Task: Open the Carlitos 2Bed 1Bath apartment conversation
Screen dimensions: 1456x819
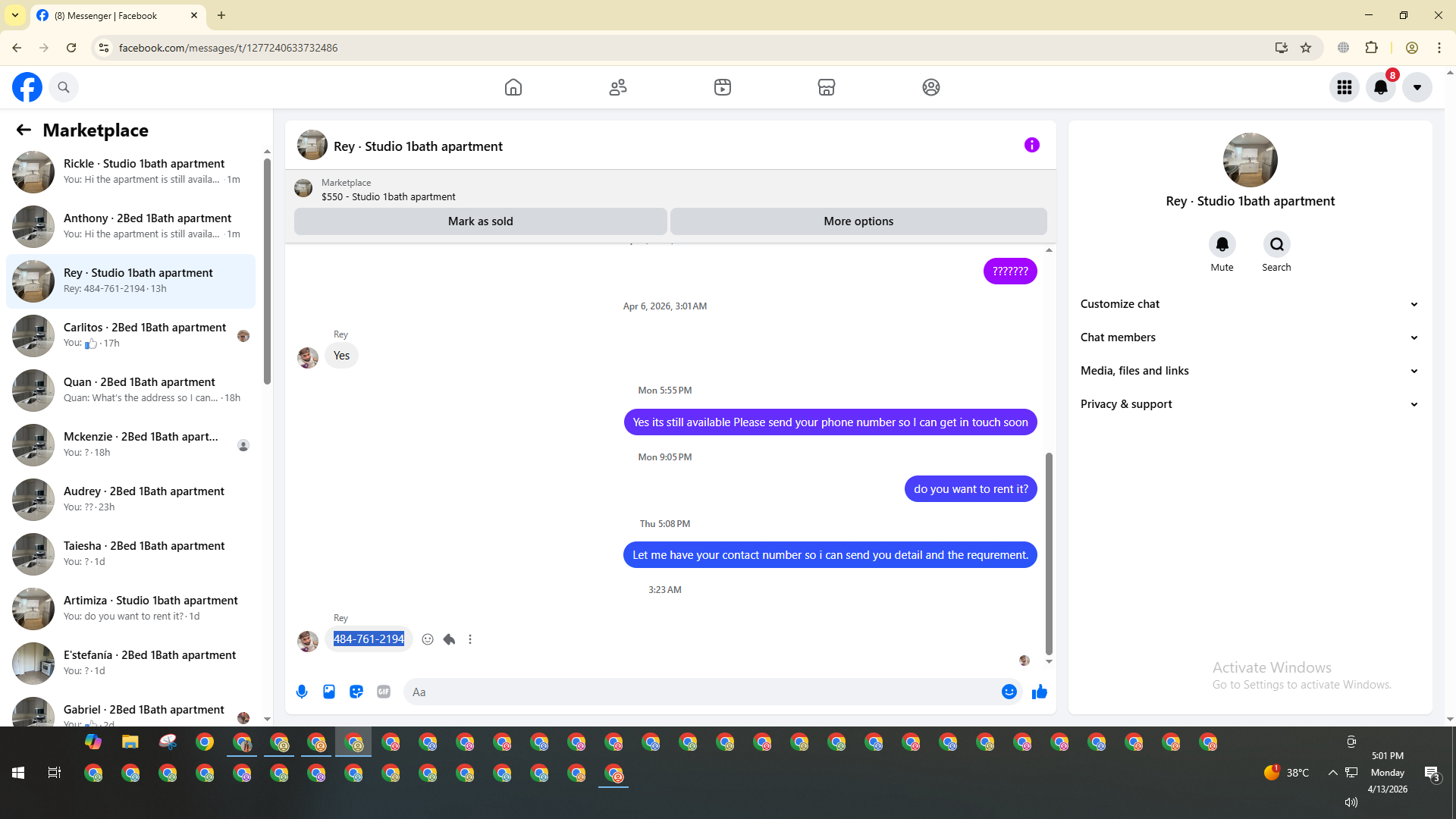Action: [x=130, y=335]
